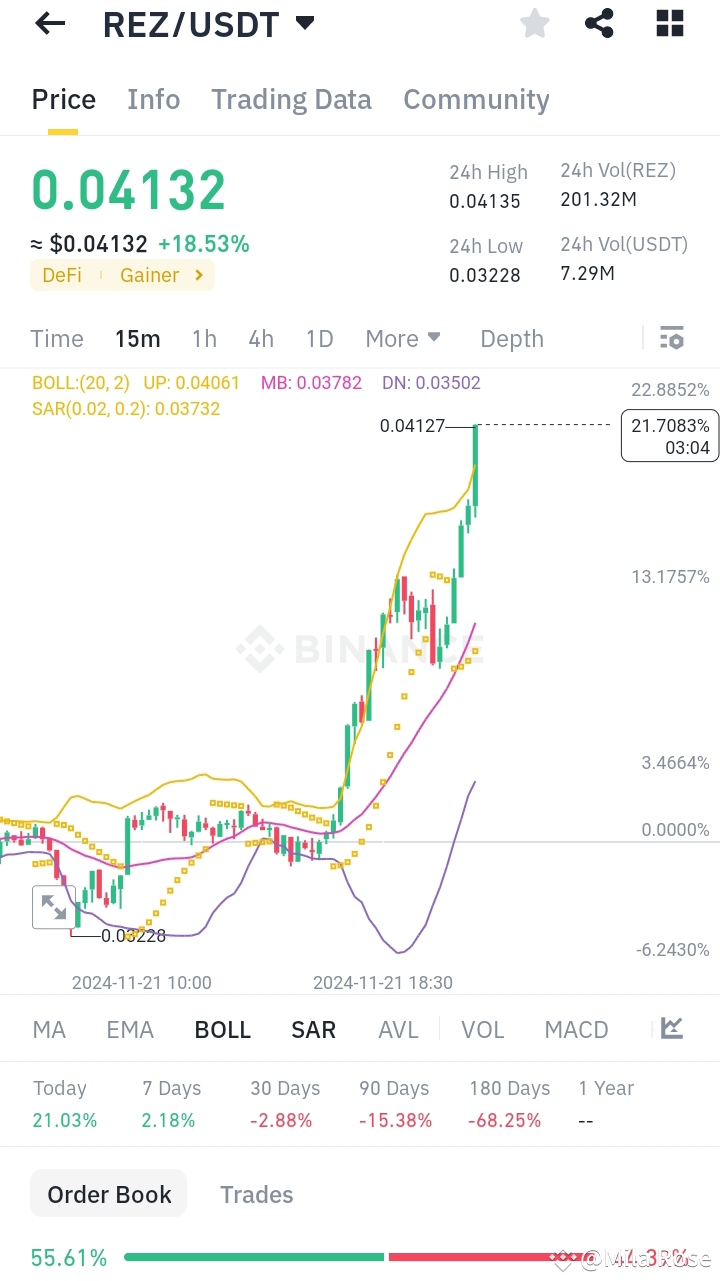Switch on the VOL indicator
The height and width of the screenshot is (1281, 720).
[x=483, y=1028]
